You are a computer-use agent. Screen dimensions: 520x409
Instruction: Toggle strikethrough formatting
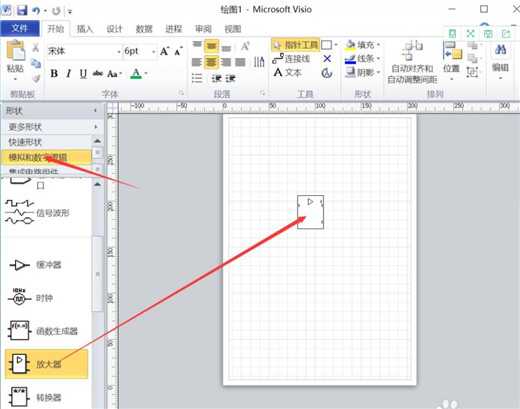[x=98, y=73]
